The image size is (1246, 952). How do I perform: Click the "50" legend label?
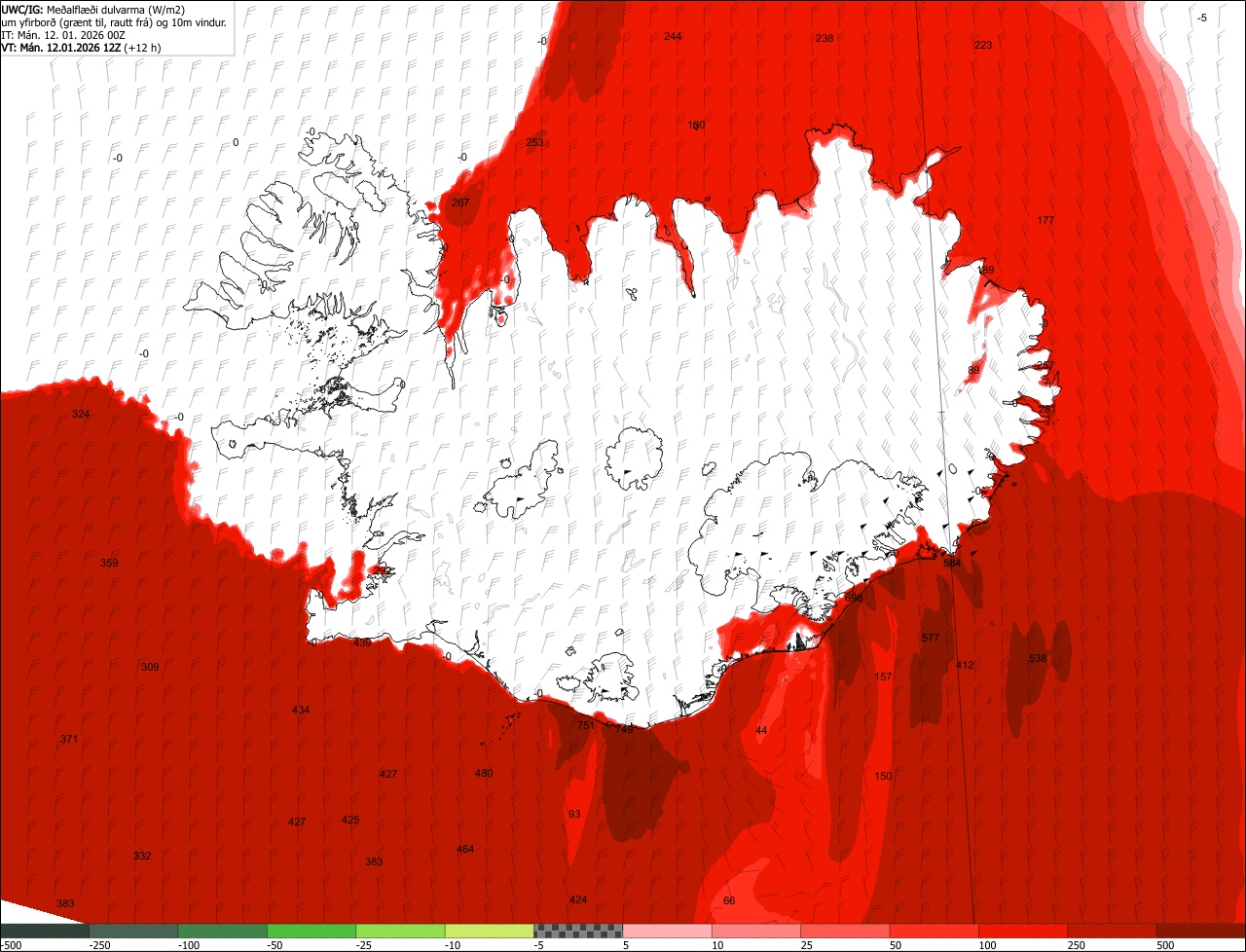[896, 945]
